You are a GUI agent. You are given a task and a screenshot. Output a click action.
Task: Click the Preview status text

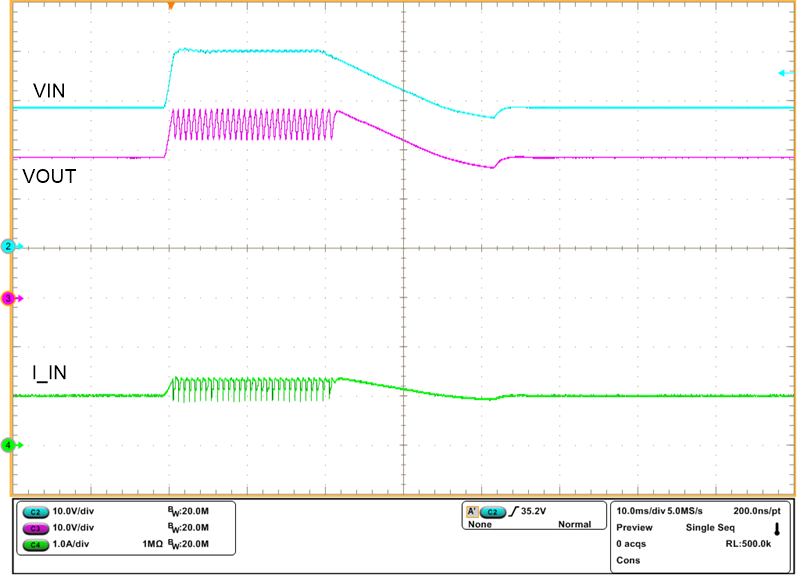[x=634, y=528]
